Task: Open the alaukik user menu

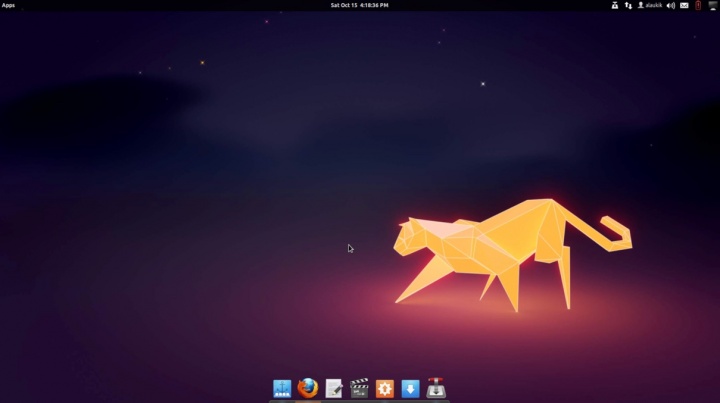Action: point(650,5)
